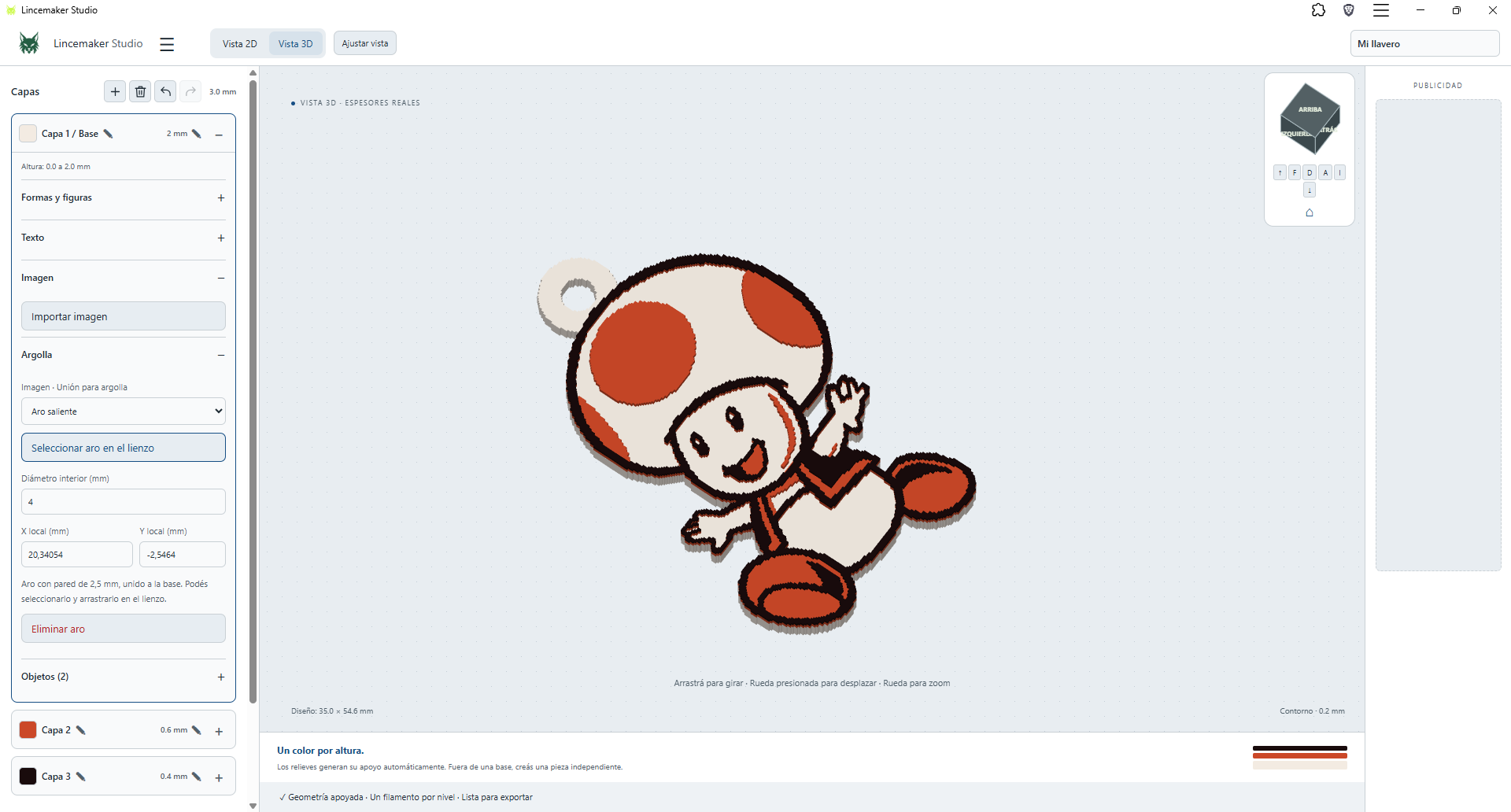Expand Capa 2 with its plus button
The width and height of the screenshot is (1511, 812).
219,731
